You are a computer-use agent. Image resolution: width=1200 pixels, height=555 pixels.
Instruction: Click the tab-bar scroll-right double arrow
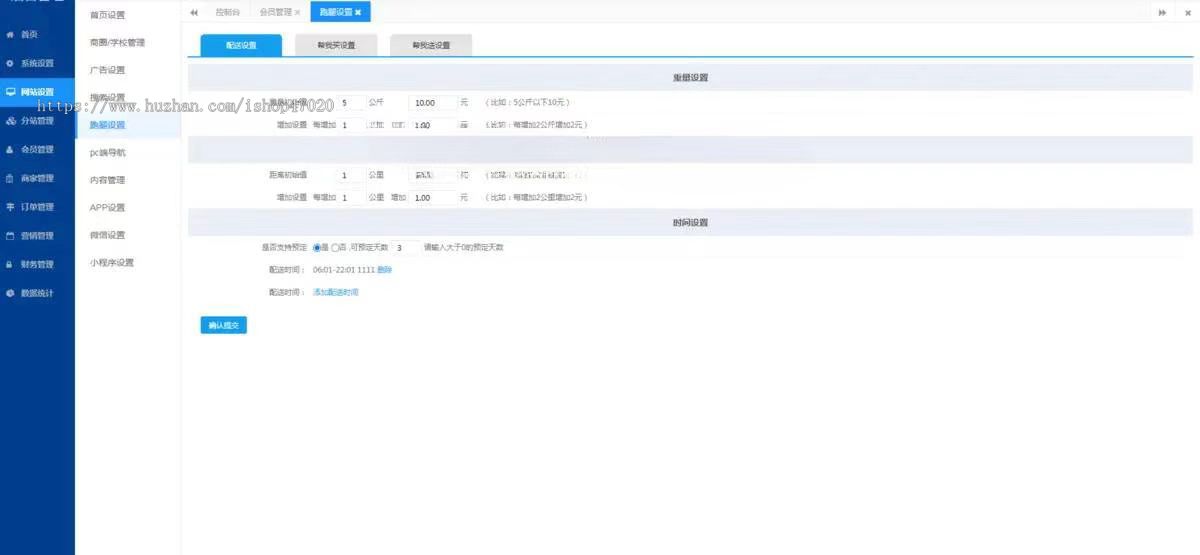pyautogui.click(x=1162, y=12)
